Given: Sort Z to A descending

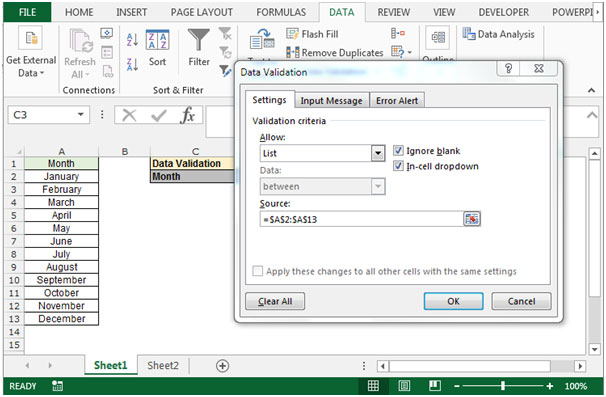Looking at the screenshot, I should tap(132, 64).
